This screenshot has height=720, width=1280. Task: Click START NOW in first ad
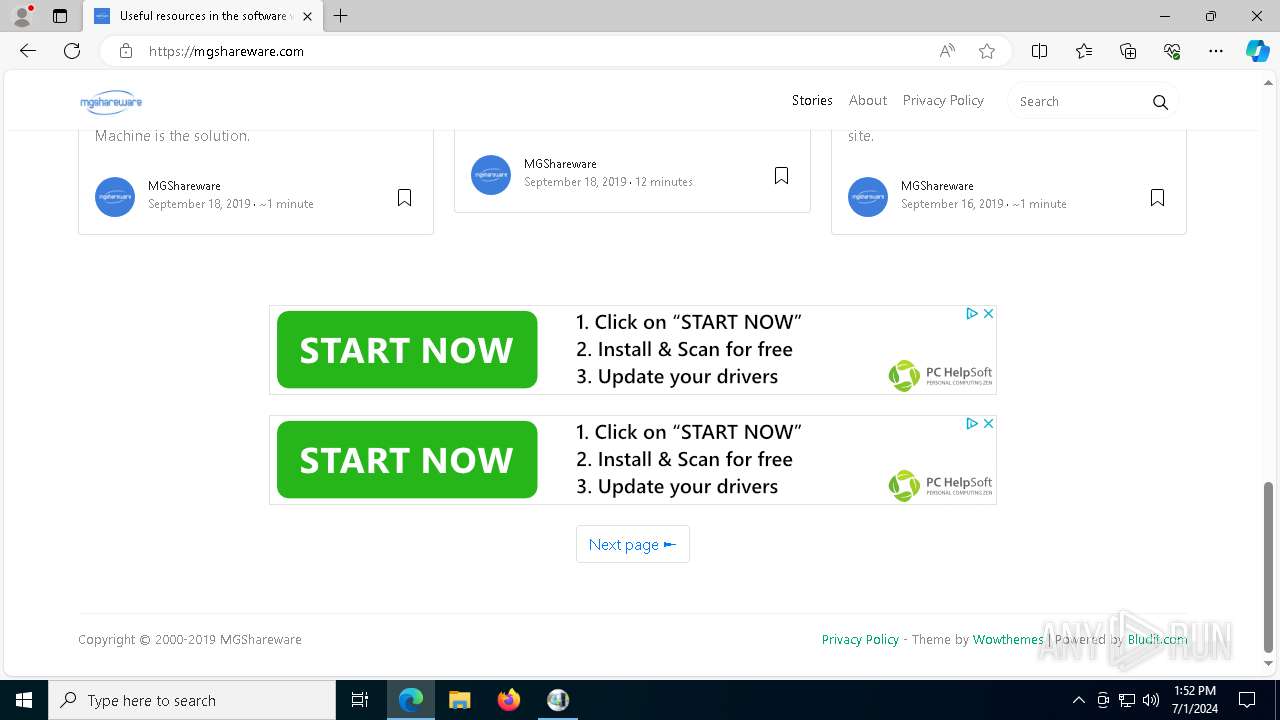coord(406,350)
